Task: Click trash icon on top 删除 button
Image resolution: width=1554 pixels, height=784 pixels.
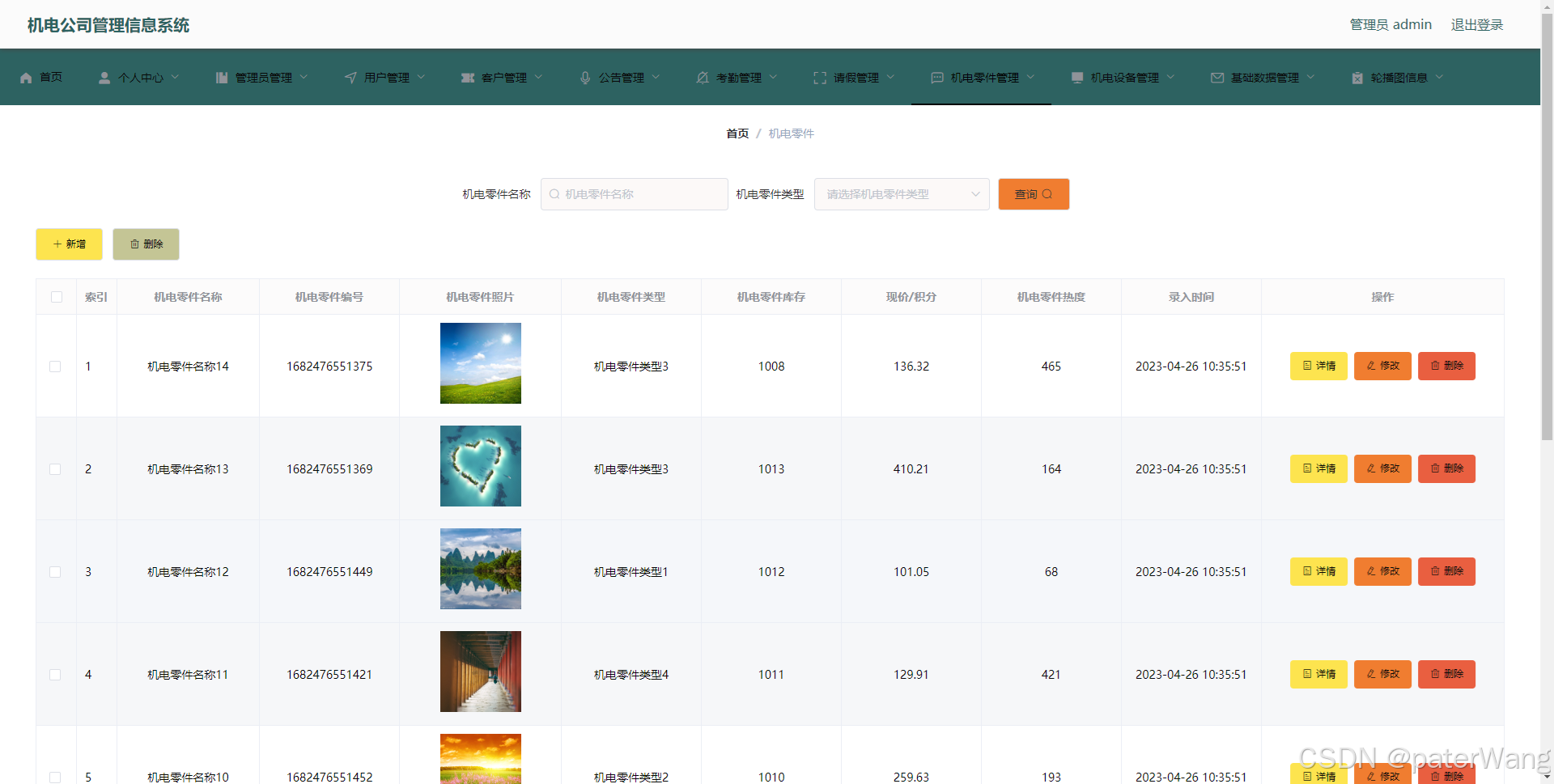Action: 134,244
